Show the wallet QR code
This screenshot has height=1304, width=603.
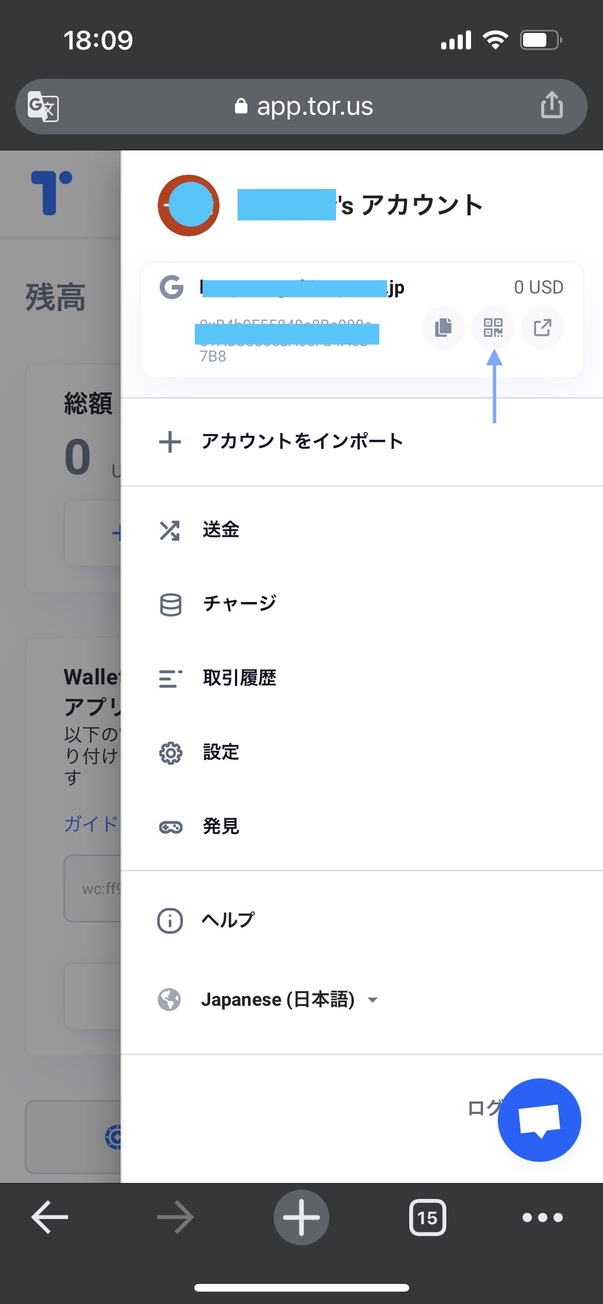pyautogui.click(x=493, y=328)
